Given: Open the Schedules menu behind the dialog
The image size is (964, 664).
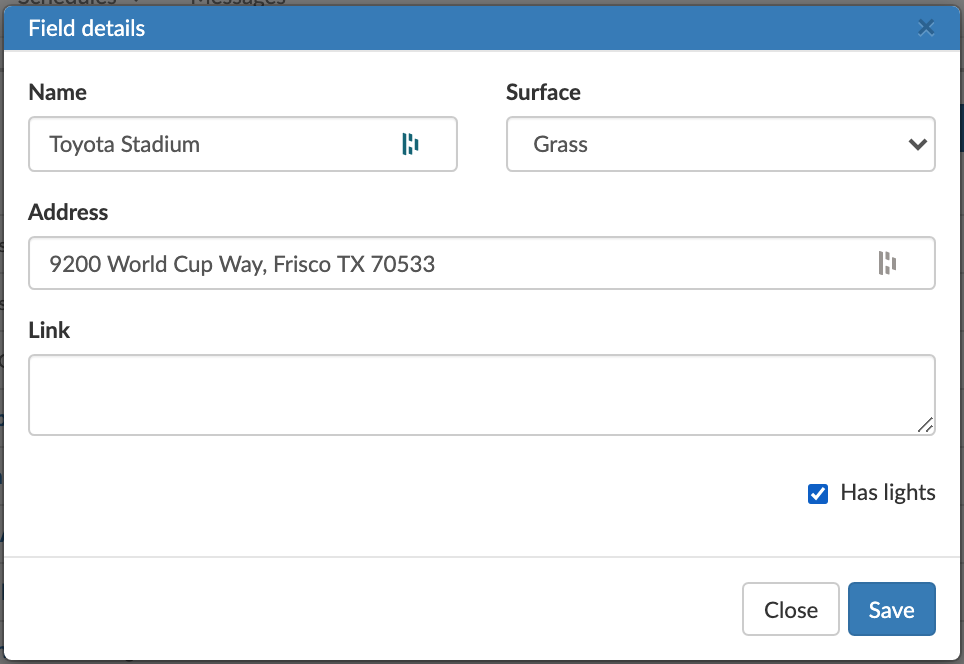Looking at the screenshot, I should pyautogui.click(x=77, y=2).
